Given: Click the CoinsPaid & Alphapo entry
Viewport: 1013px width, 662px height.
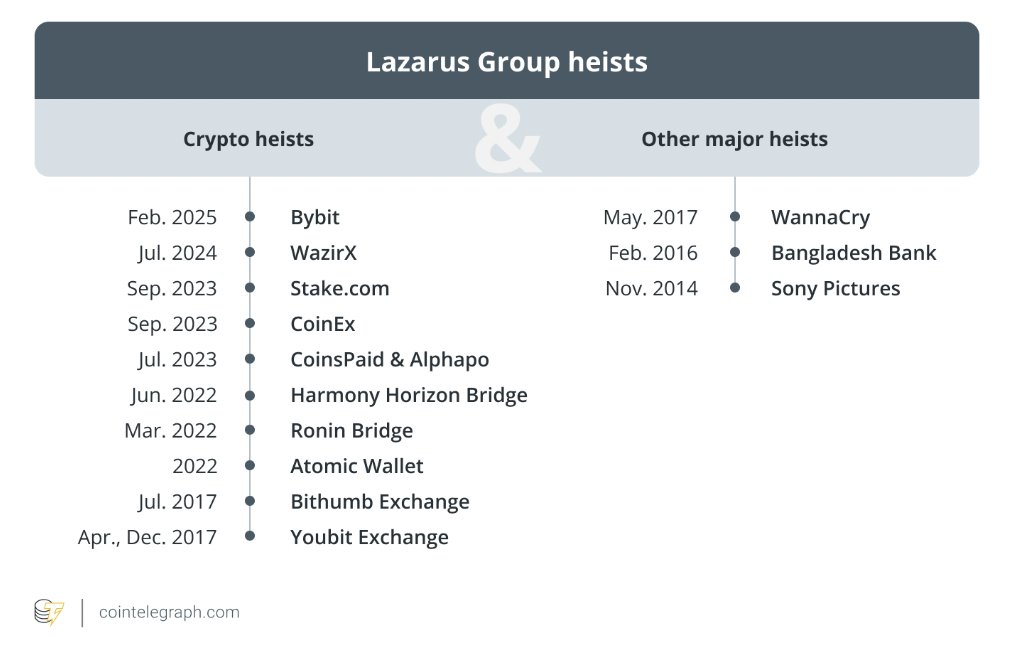Looking at the screenshot, I should pyautogui.click(x=390, y=360).
